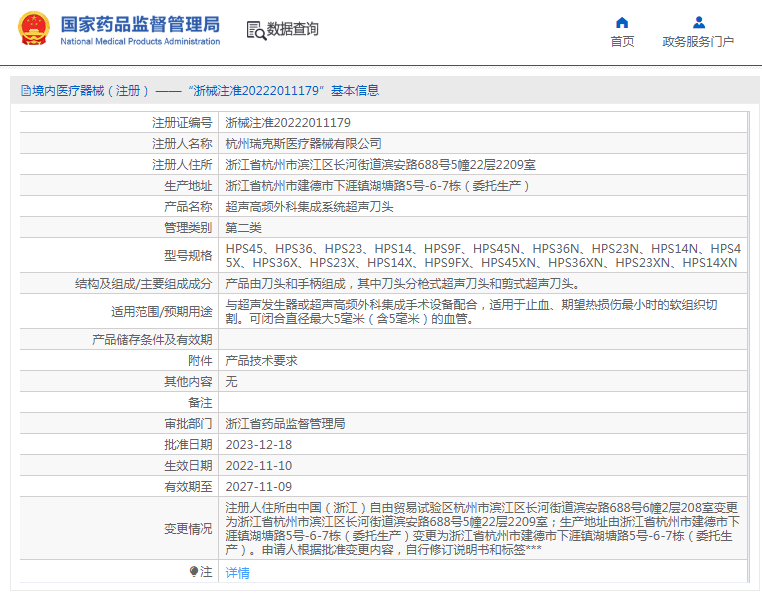The width and height of the screenshot is (762, 596).
Task: Click the 变更情况 label
Action: (188, 528)
